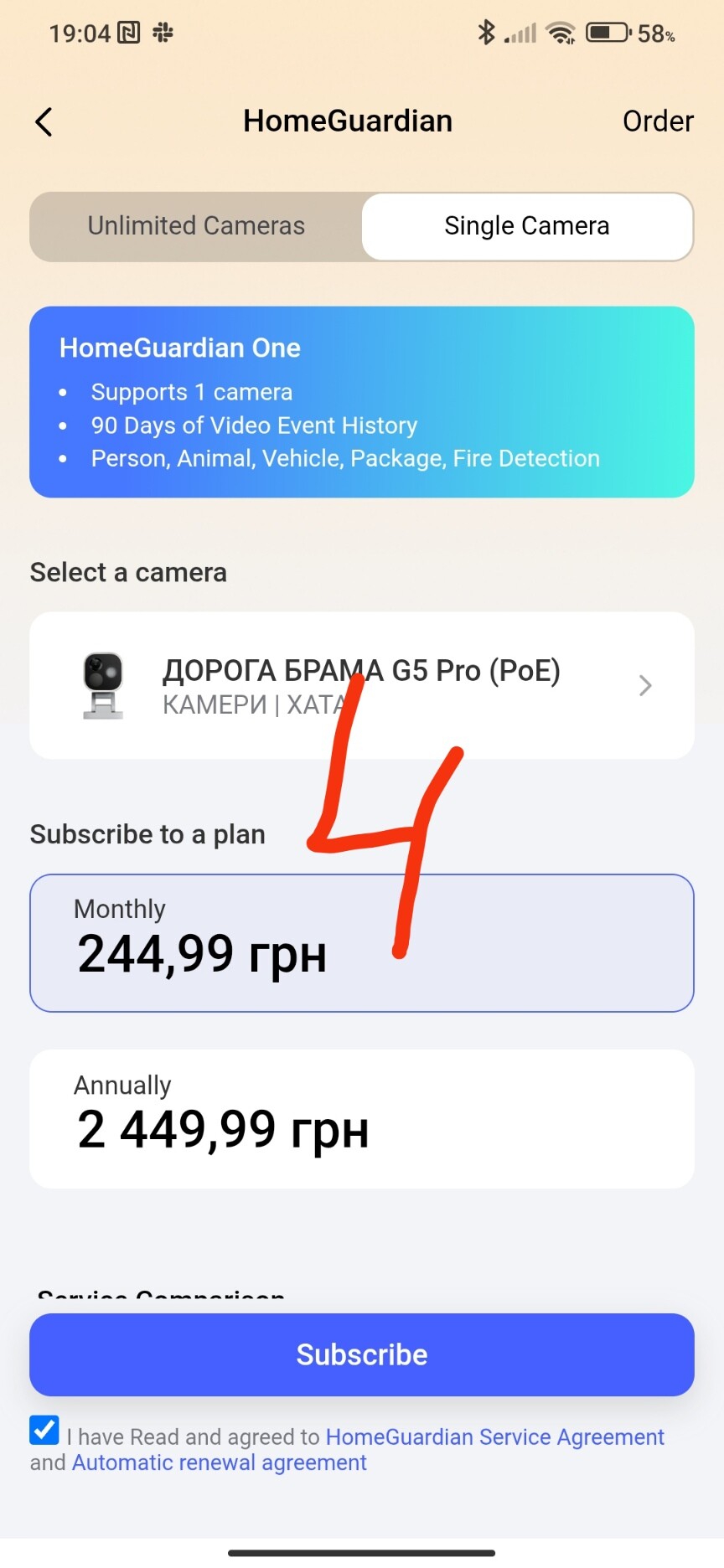Screen dimensions: 724x1568
Task: Uncheck the service agreement checkbox
Action: (44, 1431)
